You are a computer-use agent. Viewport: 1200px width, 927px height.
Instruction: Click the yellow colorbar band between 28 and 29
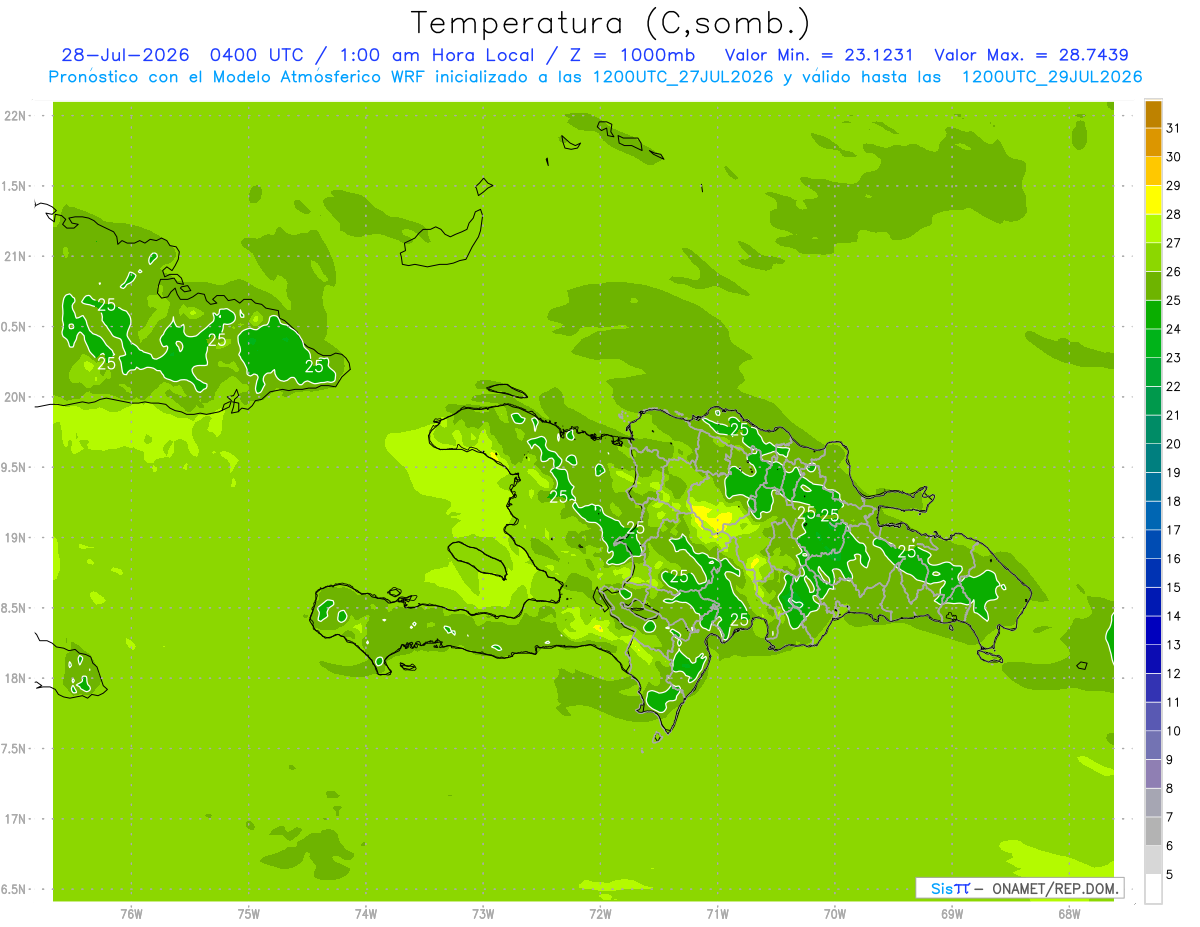1153,200
